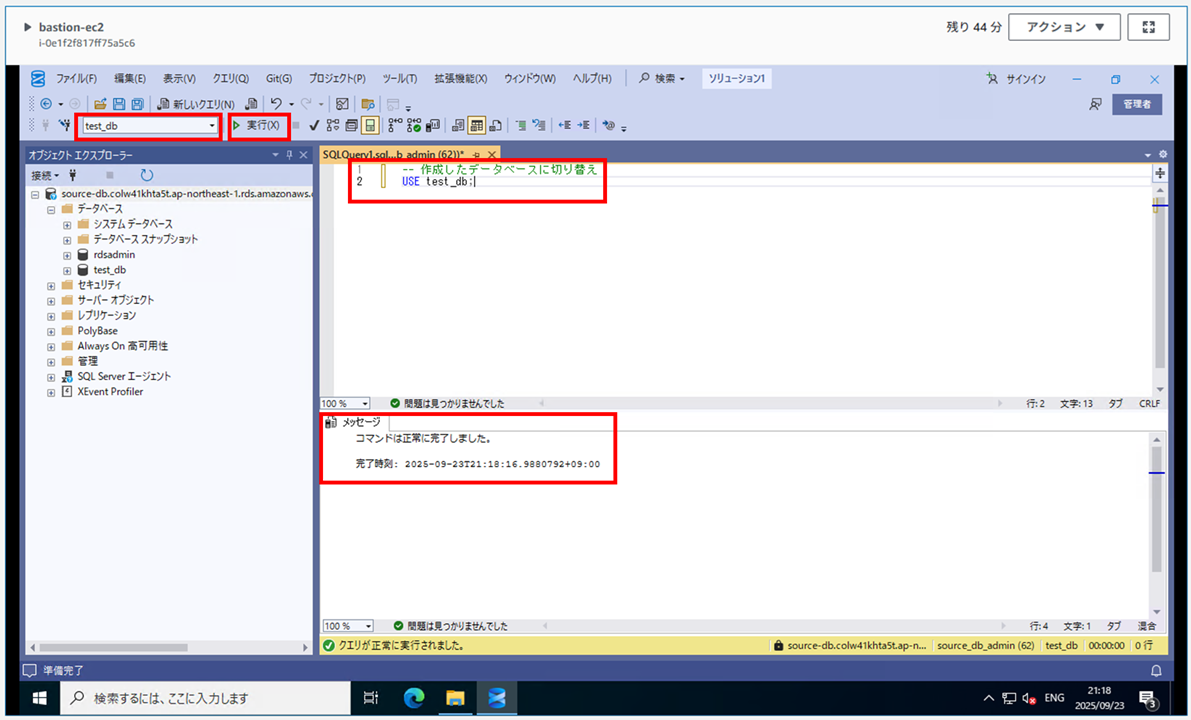
Task: Toggle the IntelliSense enabled icon
Action: [x=370, y=125]
